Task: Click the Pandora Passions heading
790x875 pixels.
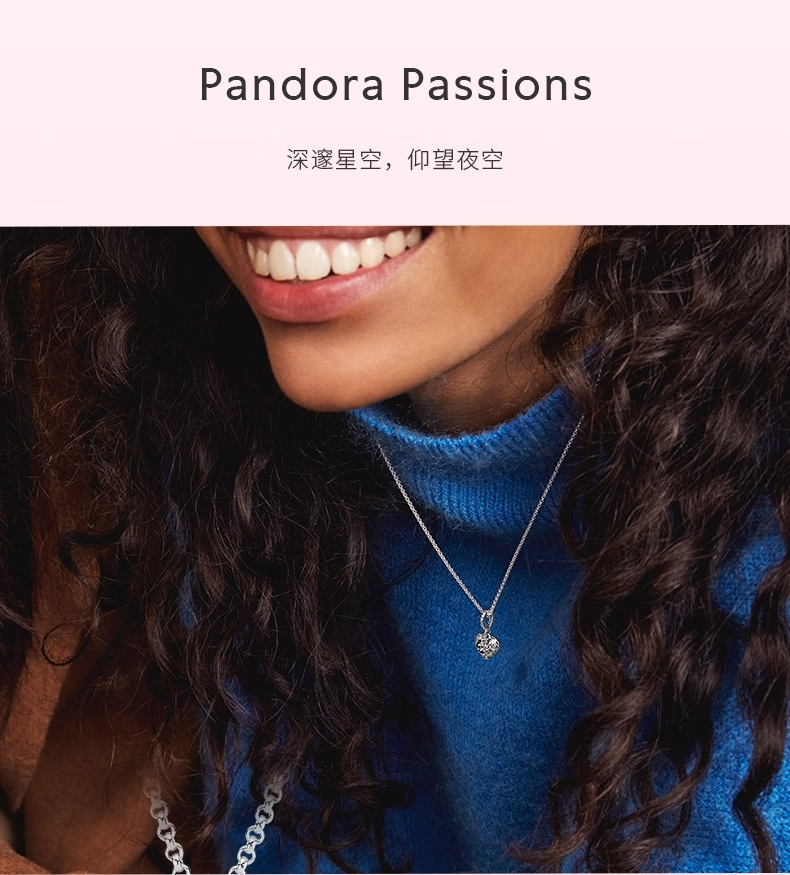Action: pos(396,84)
